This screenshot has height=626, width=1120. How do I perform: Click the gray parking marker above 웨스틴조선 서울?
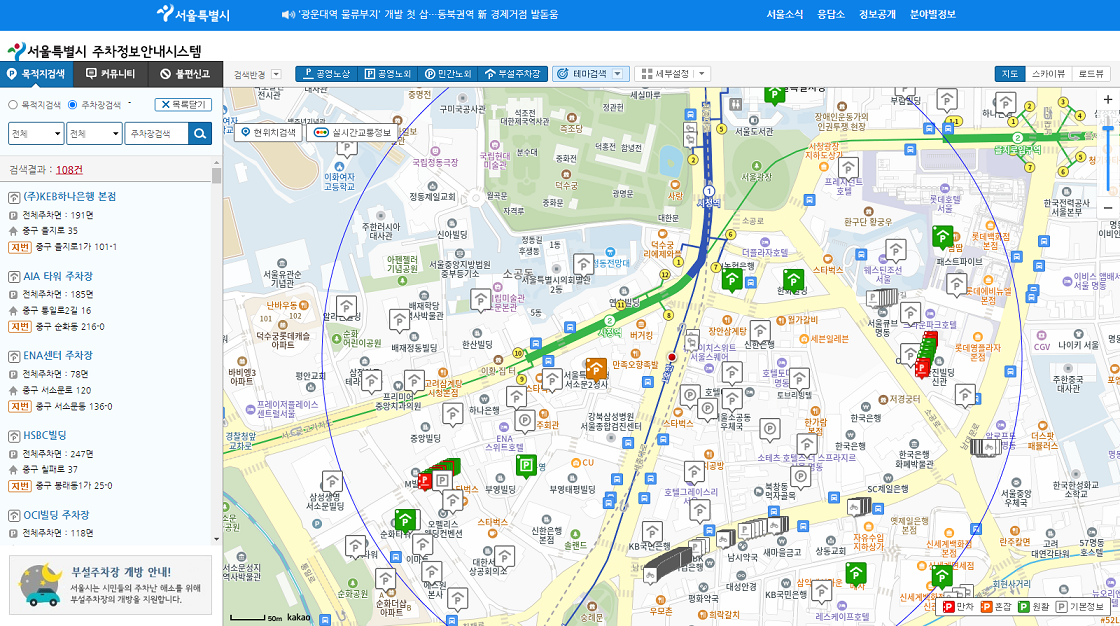[896, 251]
